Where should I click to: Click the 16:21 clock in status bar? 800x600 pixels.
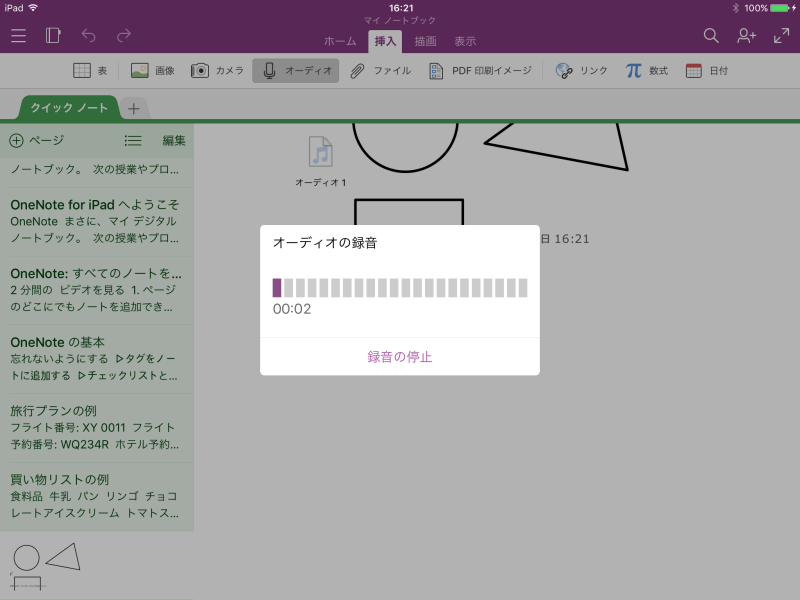pyautogui.click(x=401, y=8)
